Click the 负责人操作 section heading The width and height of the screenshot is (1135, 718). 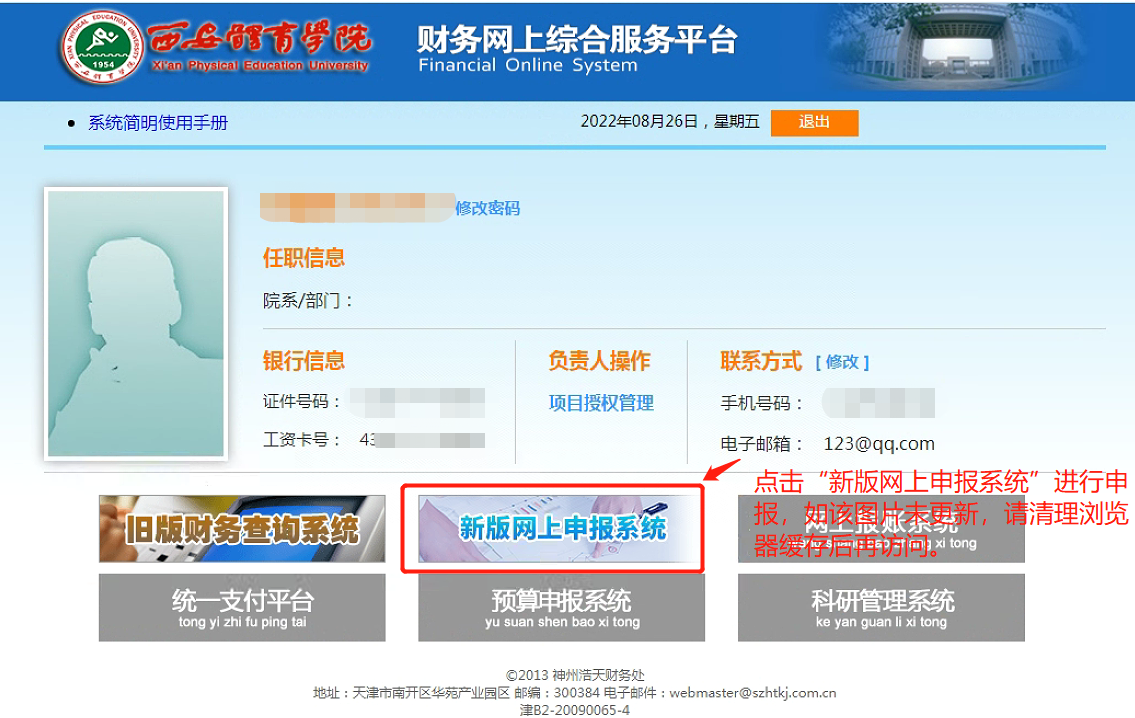click(599, 361)
